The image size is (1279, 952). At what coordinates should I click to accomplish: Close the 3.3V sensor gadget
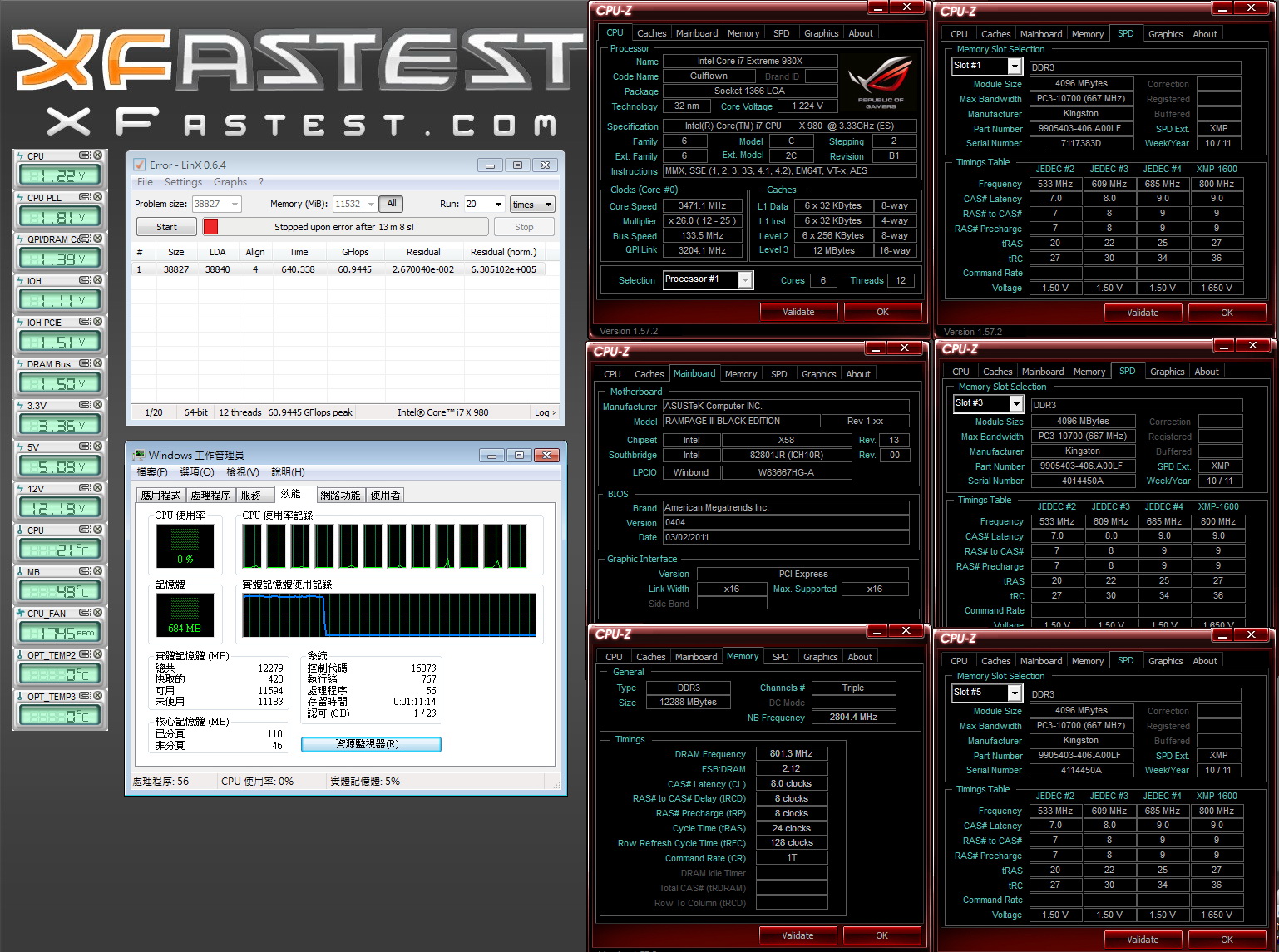(x=97, y=405)
